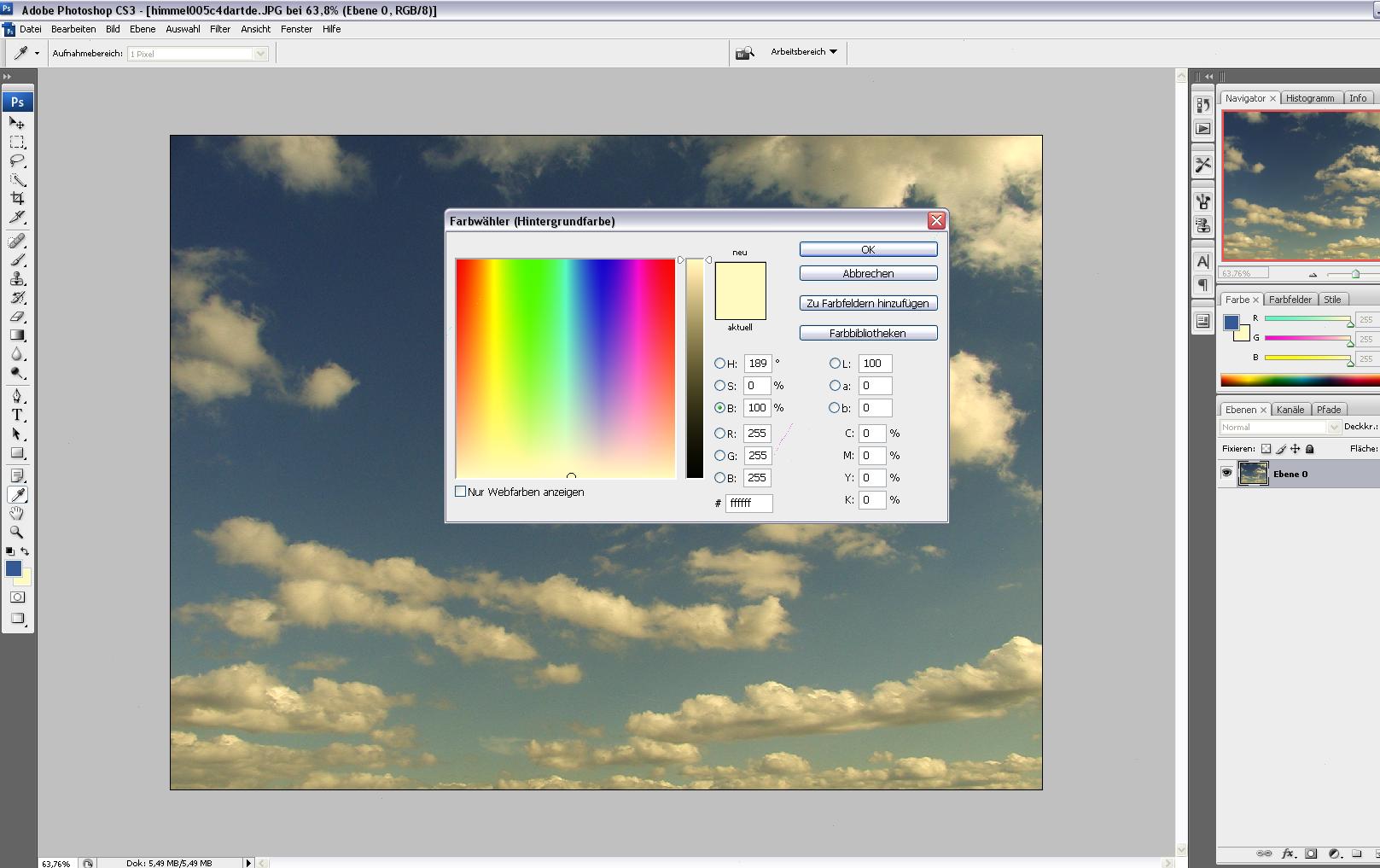The image size is (1380, 868).
Task: Select the Clone Stamp tool
Action: (x=17, y=278)
